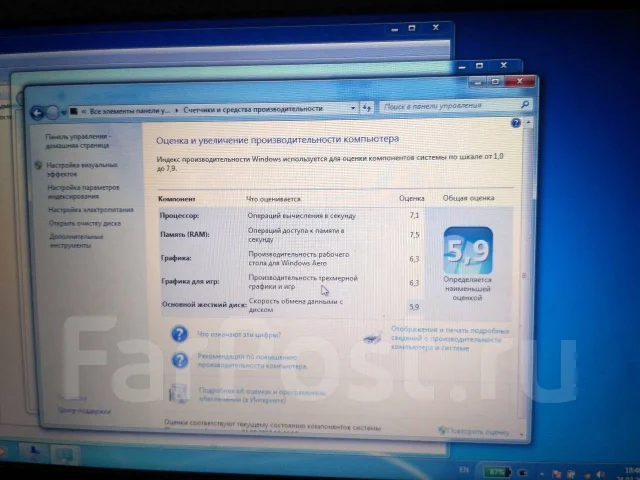Click the 'Общая оценка' column header
The width and height of the screenshot is (640, 480).
pyautogui.click(x=469, y=198)
